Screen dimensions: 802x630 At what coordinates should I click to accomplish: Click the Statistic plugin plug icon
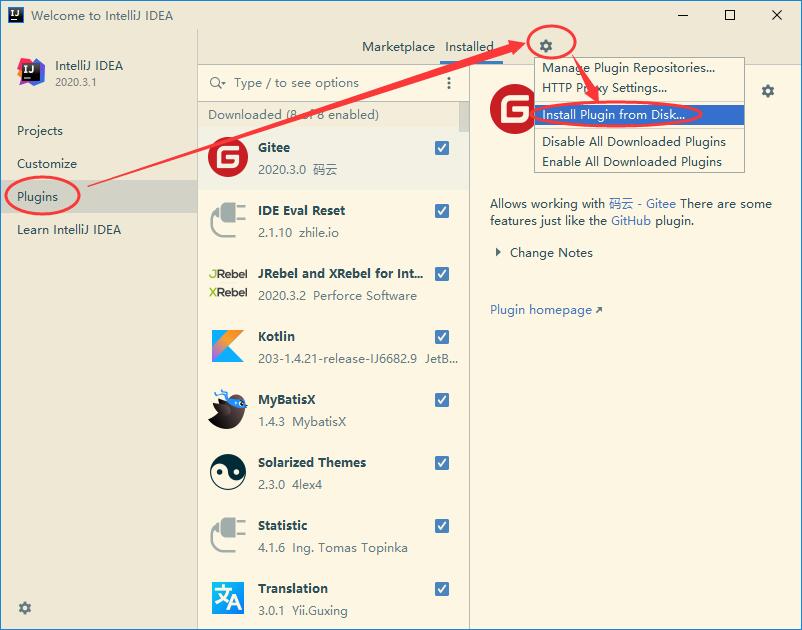pyautogui.click(x=228, y=535)
